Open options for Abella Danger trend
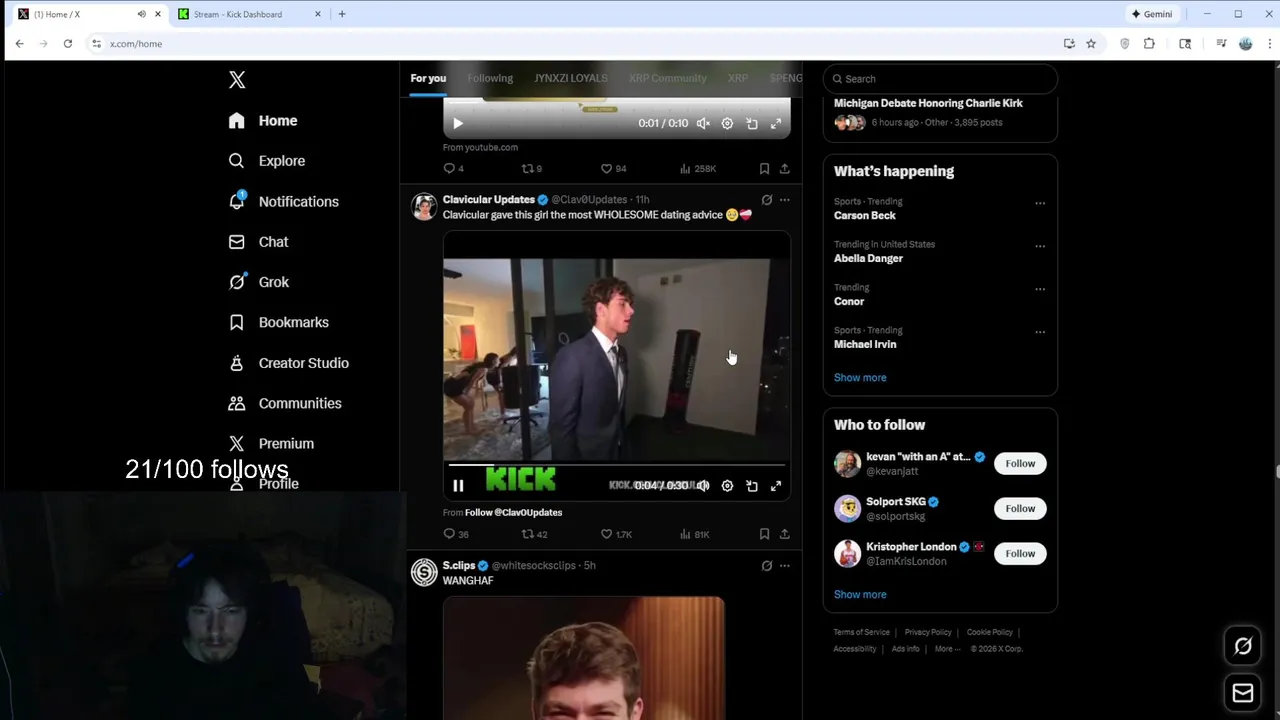The height and width of the screenshot is (720, 1280). click(x=1040, y=246)
